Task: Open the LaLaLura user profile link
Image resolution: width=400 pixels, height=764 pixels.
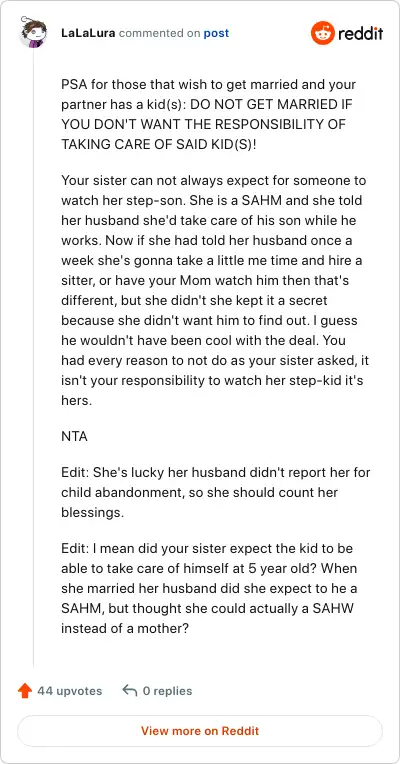Action: click(x=88, y=33)
